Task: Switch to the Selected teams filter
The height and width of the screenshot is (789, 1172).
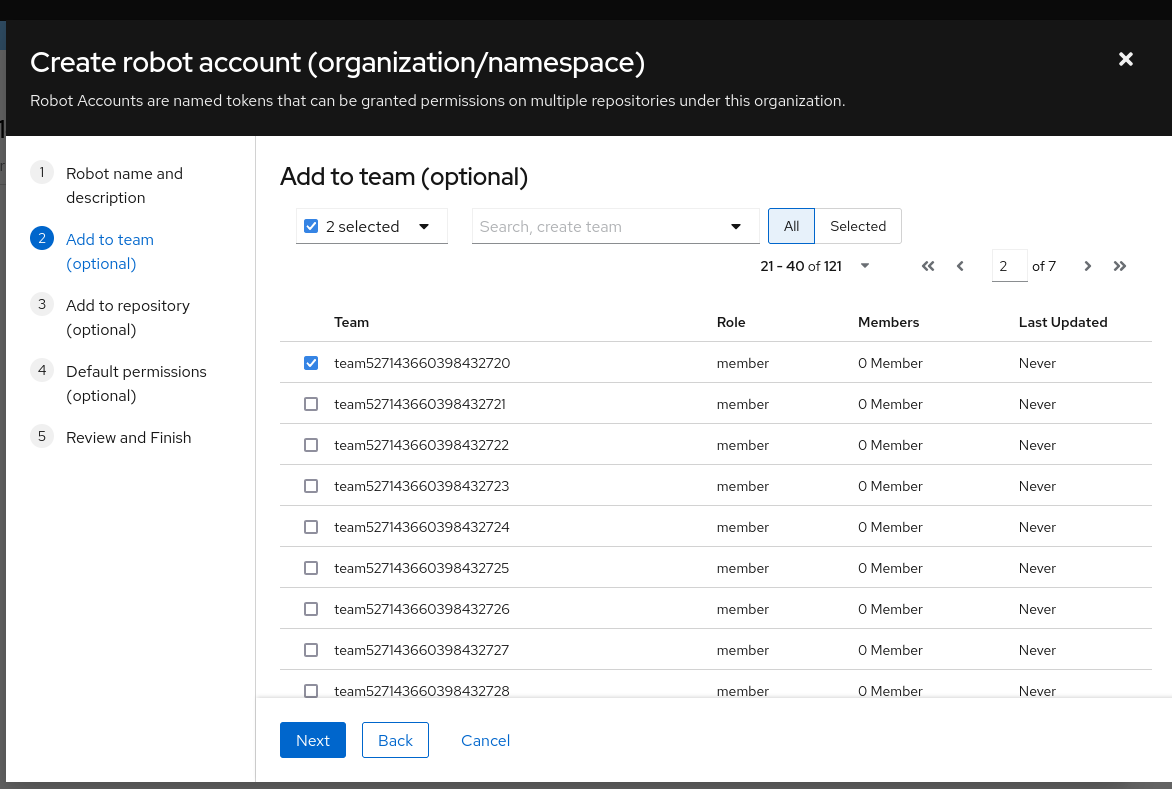Action: [x=857, y=226]
